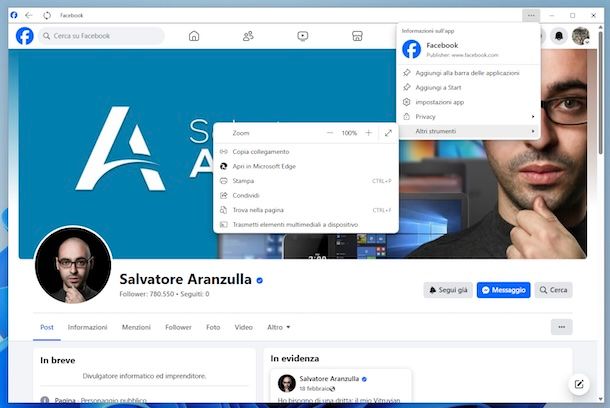Click the Segui già button

[448, 290]
